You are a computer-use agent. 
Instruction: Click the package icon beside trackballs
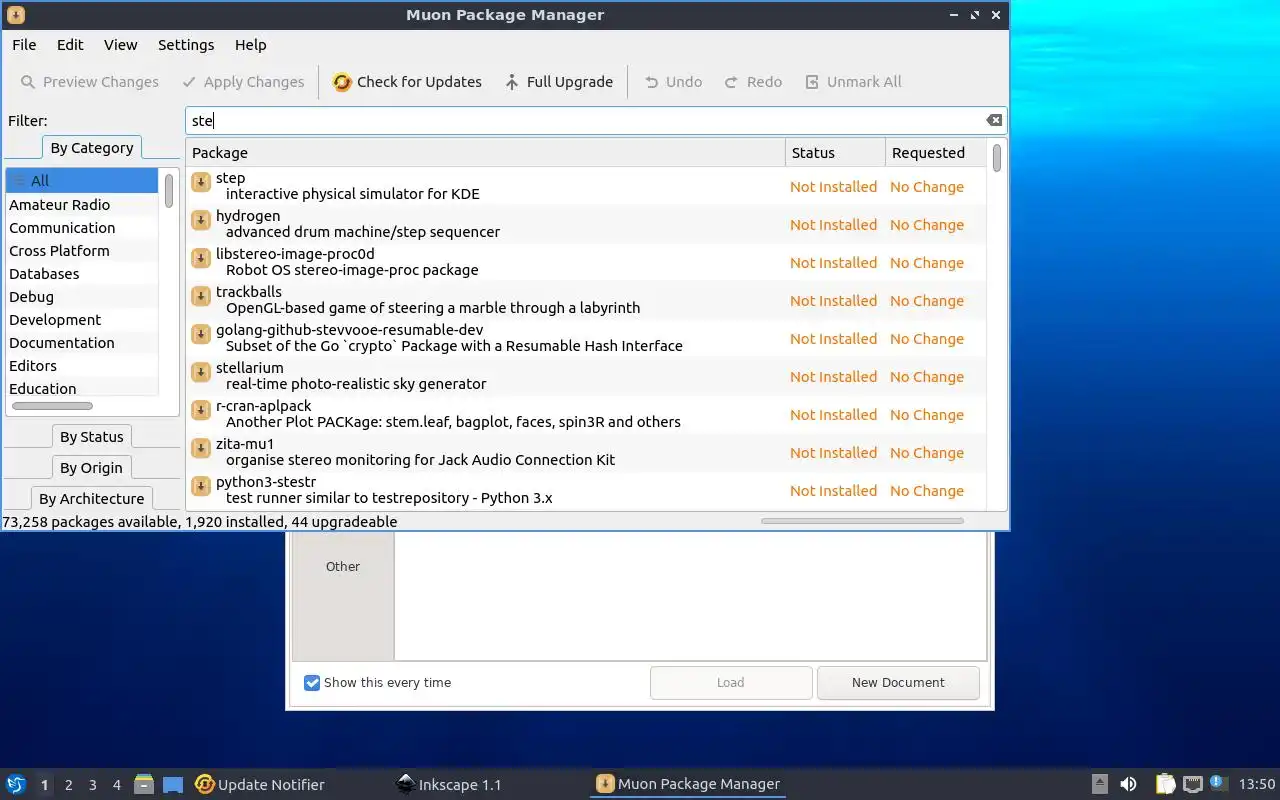click(x=201, y=296)
